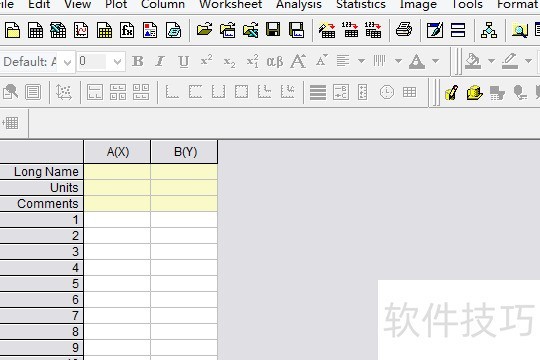Image resolution: width=540 pixels, height=360 pixels.
Task: Open Project Explorer from the hierarchy icon
Action: [489, 30]
